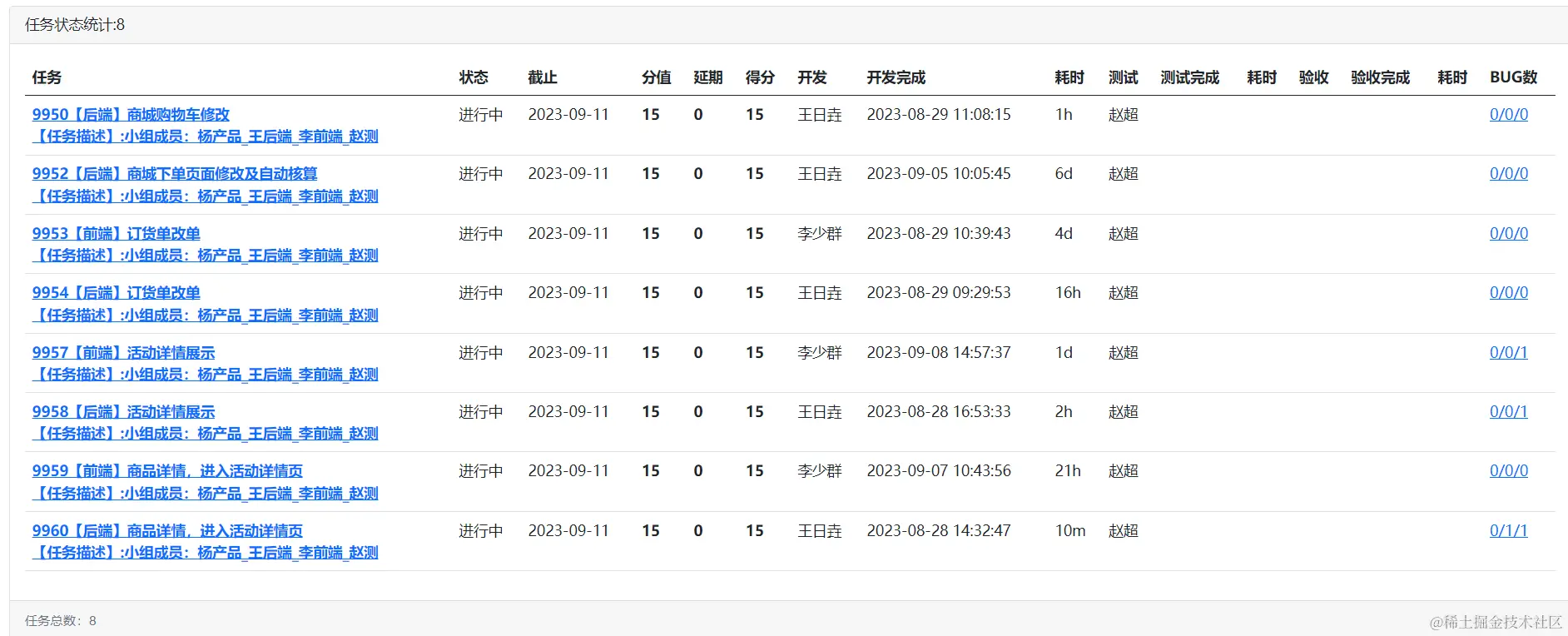
Task: Open task 9950 商城购物车修改 link
Action: click(x=131, y=115)
